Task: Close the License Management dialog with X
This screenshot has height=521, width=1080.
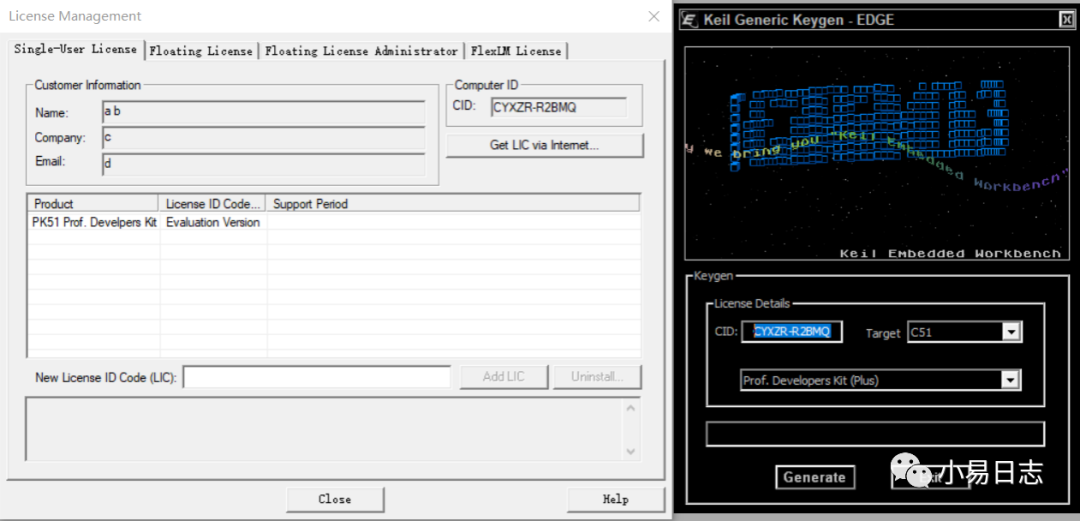Action: click(x=654, y=17)
